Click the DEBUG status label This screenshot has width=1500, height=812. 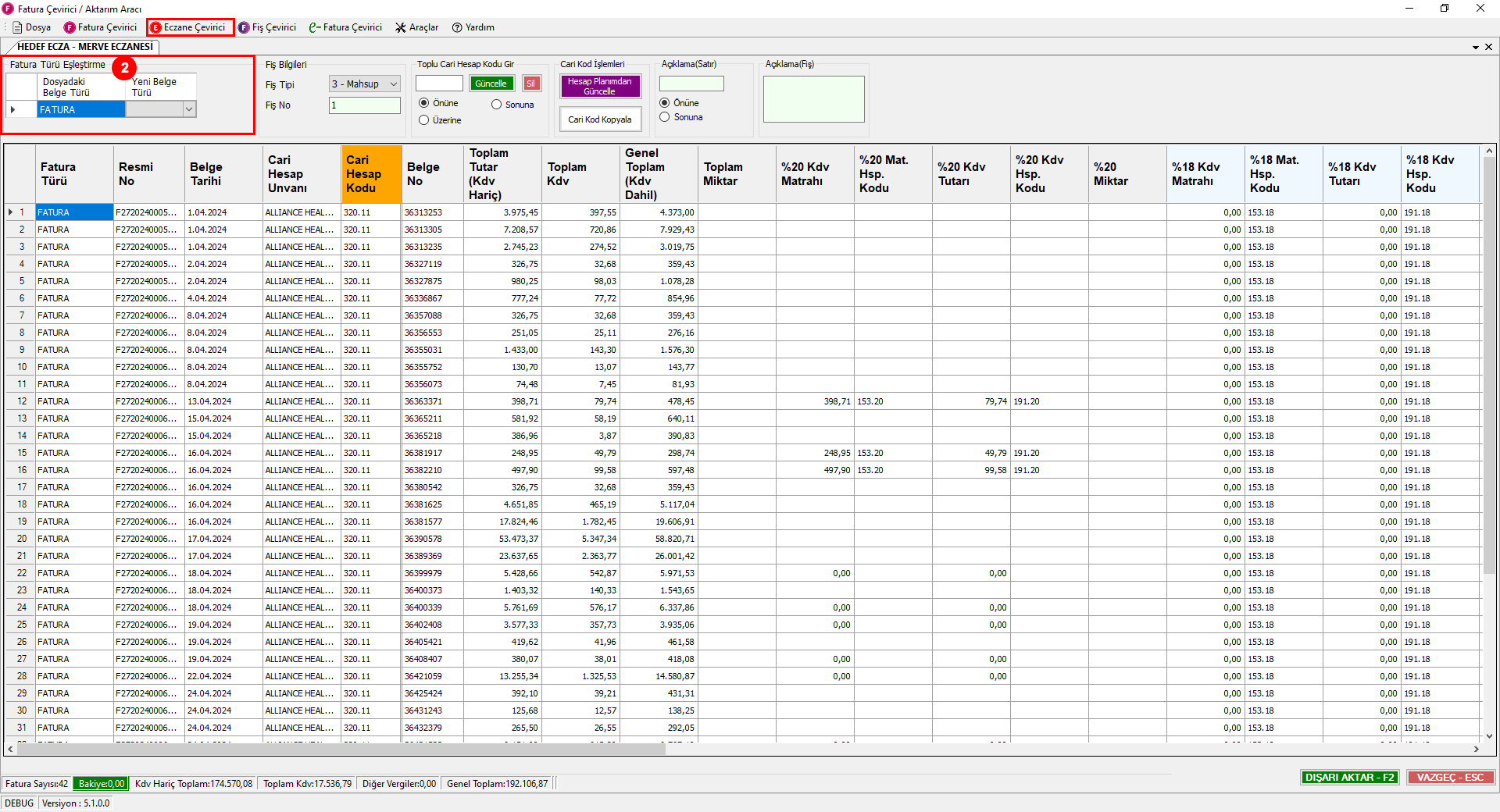(20, 803)
